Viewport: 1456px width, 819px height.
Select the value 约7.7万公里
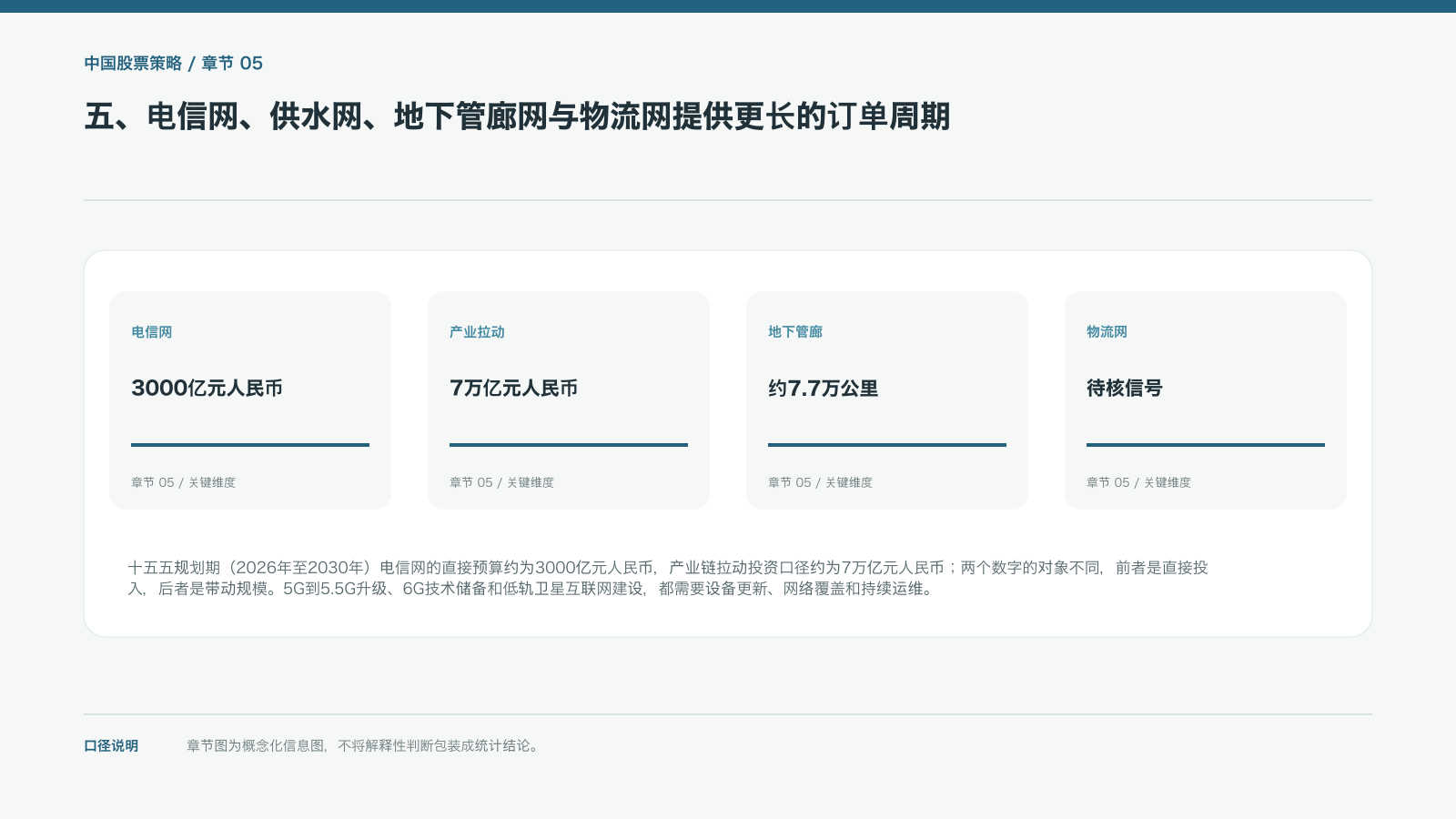click(x=824, y=389)
